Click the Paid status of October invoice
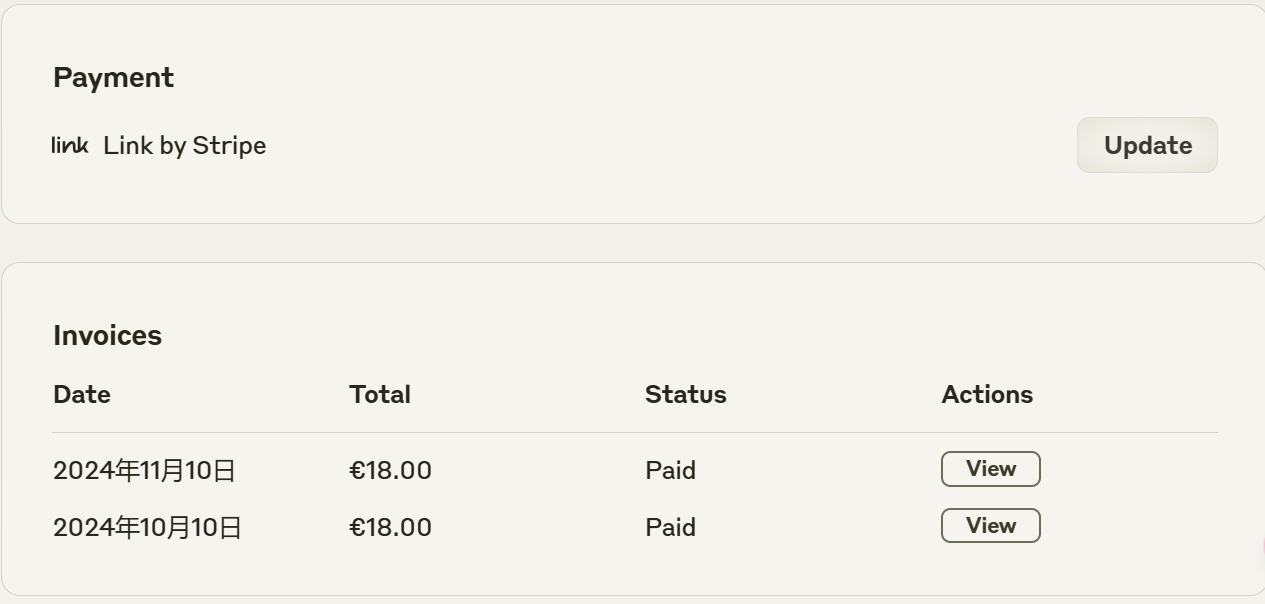Screen dimensions: 1265x604 click(670, 527)
